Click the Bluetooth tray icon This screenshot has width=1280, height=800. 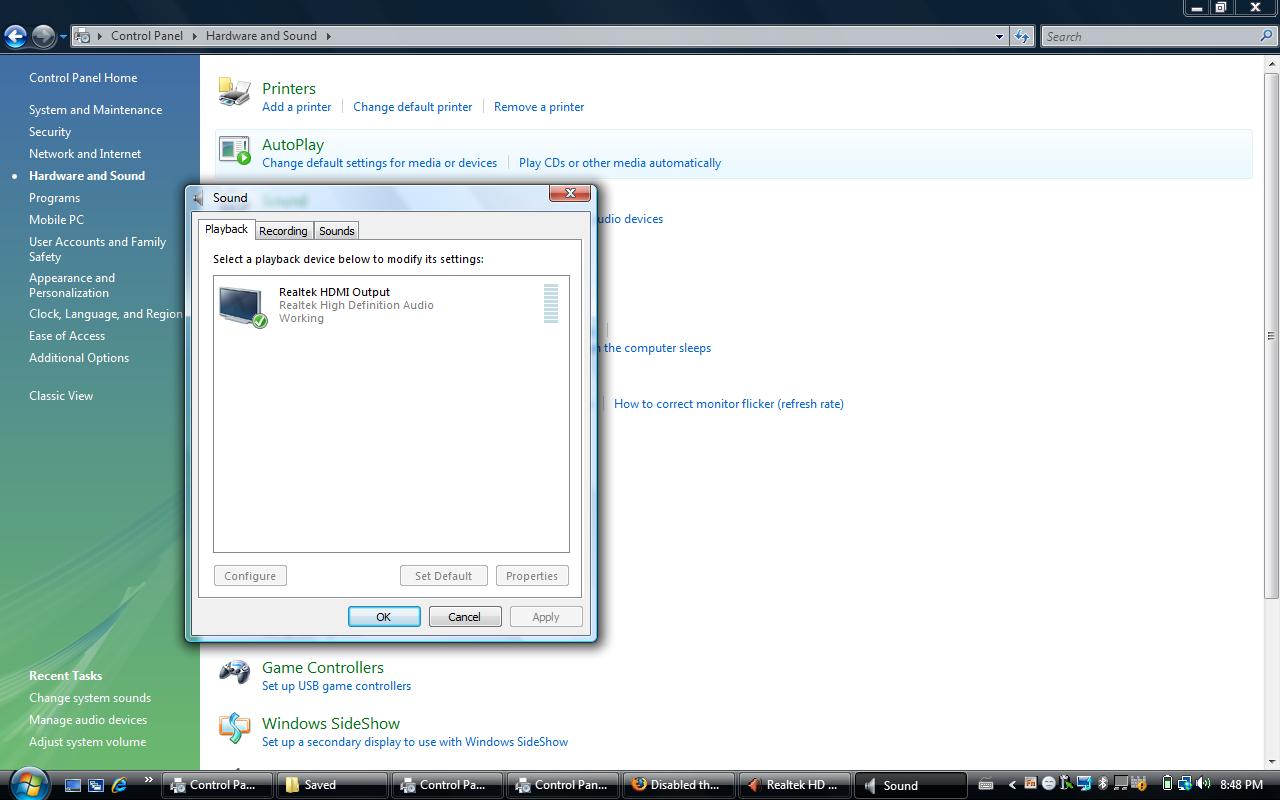click(x=1102, y=783)
